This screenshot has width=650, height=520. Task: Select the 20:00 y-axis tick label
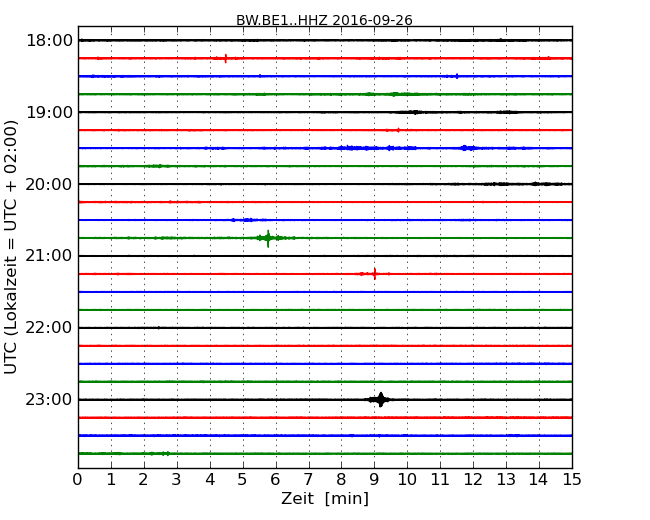pos(49,184)
